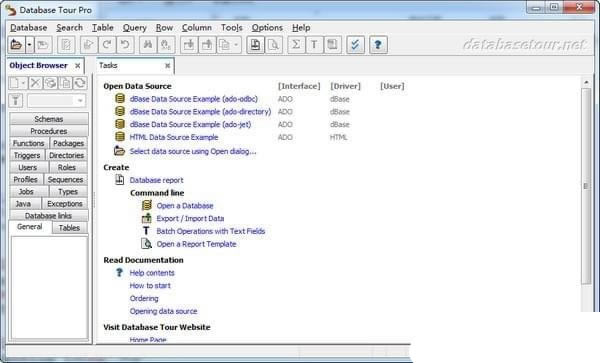Viewport: 600px width, 363px height.
Task: Click the copy data toolbar icon
Action: [x=225, y=45]
